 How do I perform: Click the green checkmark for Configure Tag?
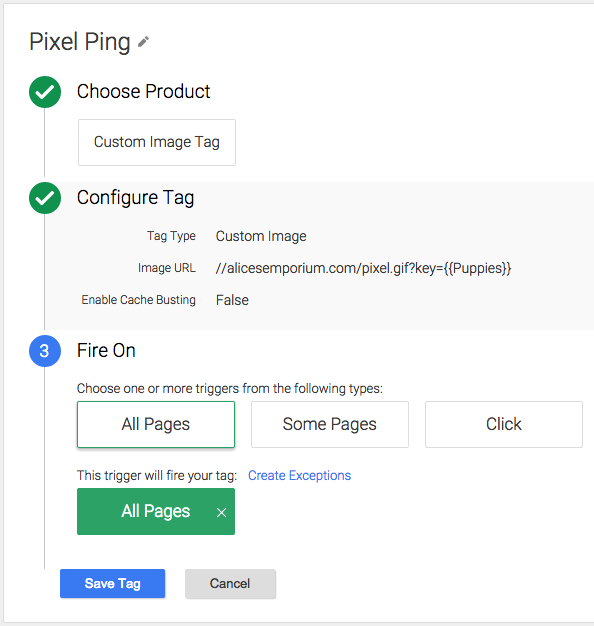pos(45,198)
